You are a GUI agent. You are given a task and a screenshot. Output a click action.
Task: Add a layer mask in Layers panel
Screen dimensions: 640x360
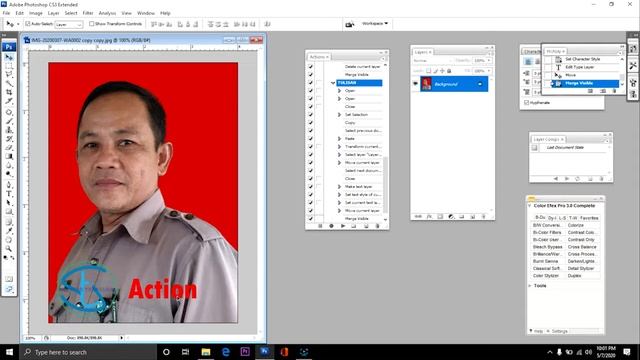(440, 217)
